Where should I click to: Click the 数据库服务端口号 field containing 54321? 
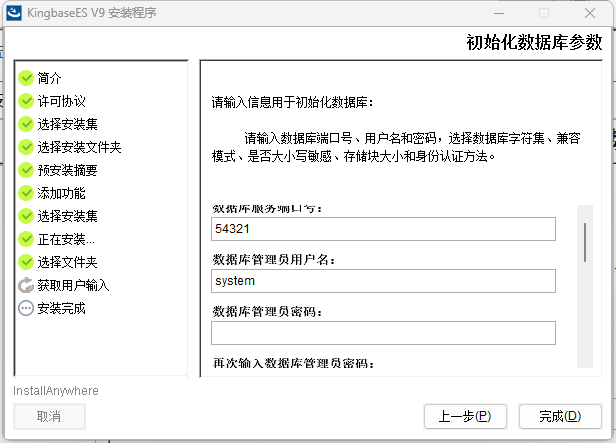pos(383,229)
